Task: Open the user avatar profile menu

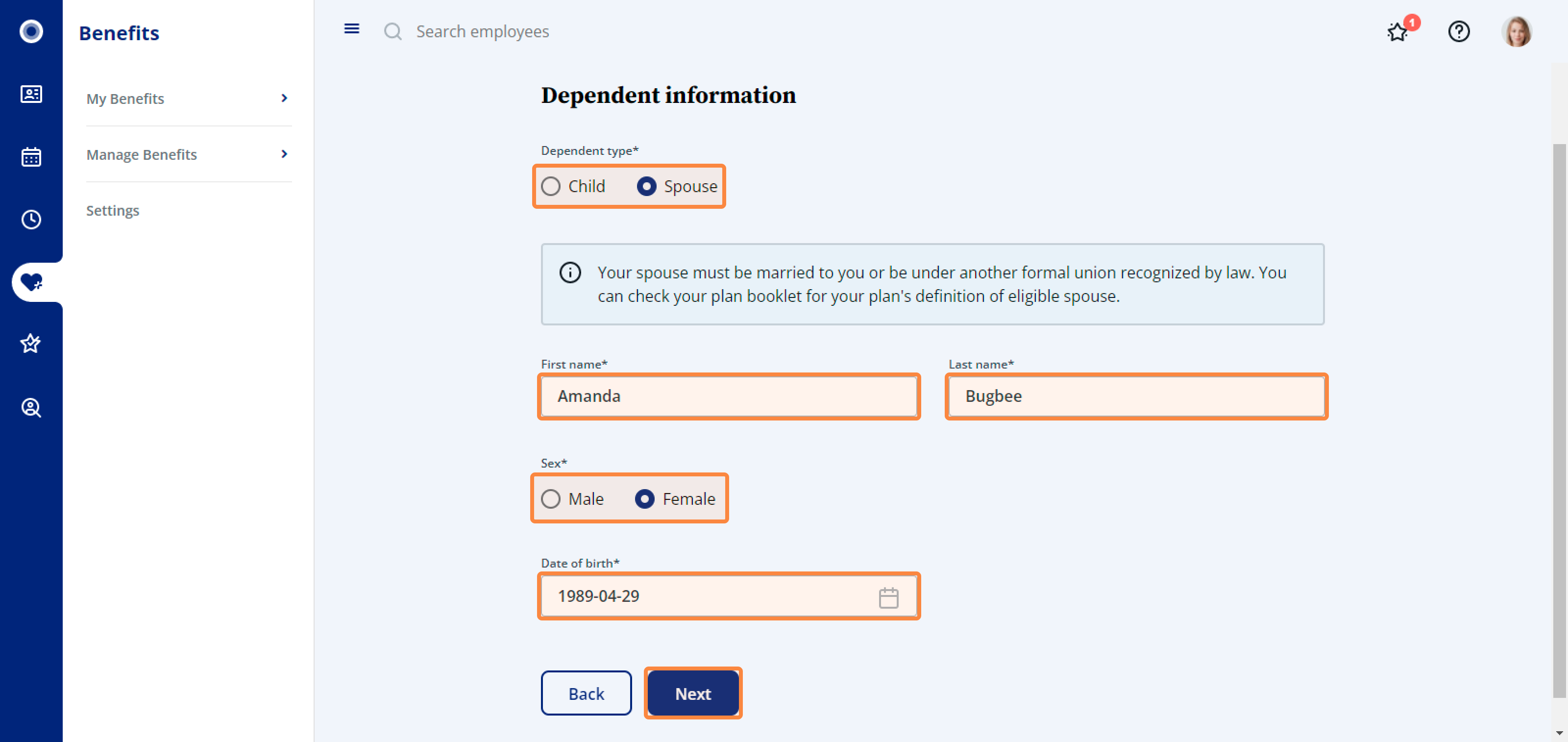Action: (1516, 32)
